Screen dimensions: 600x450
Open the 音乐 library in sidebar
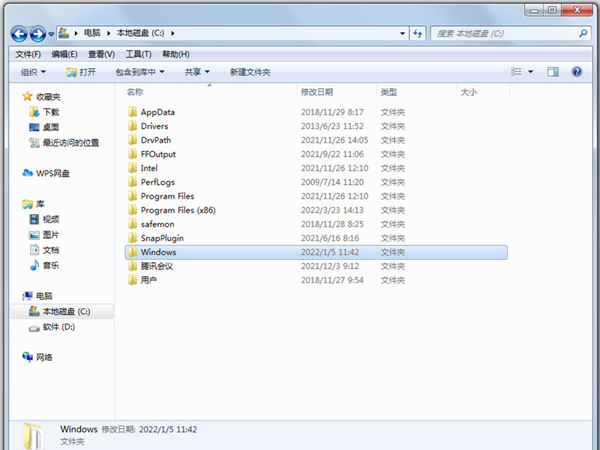point(50,265)
